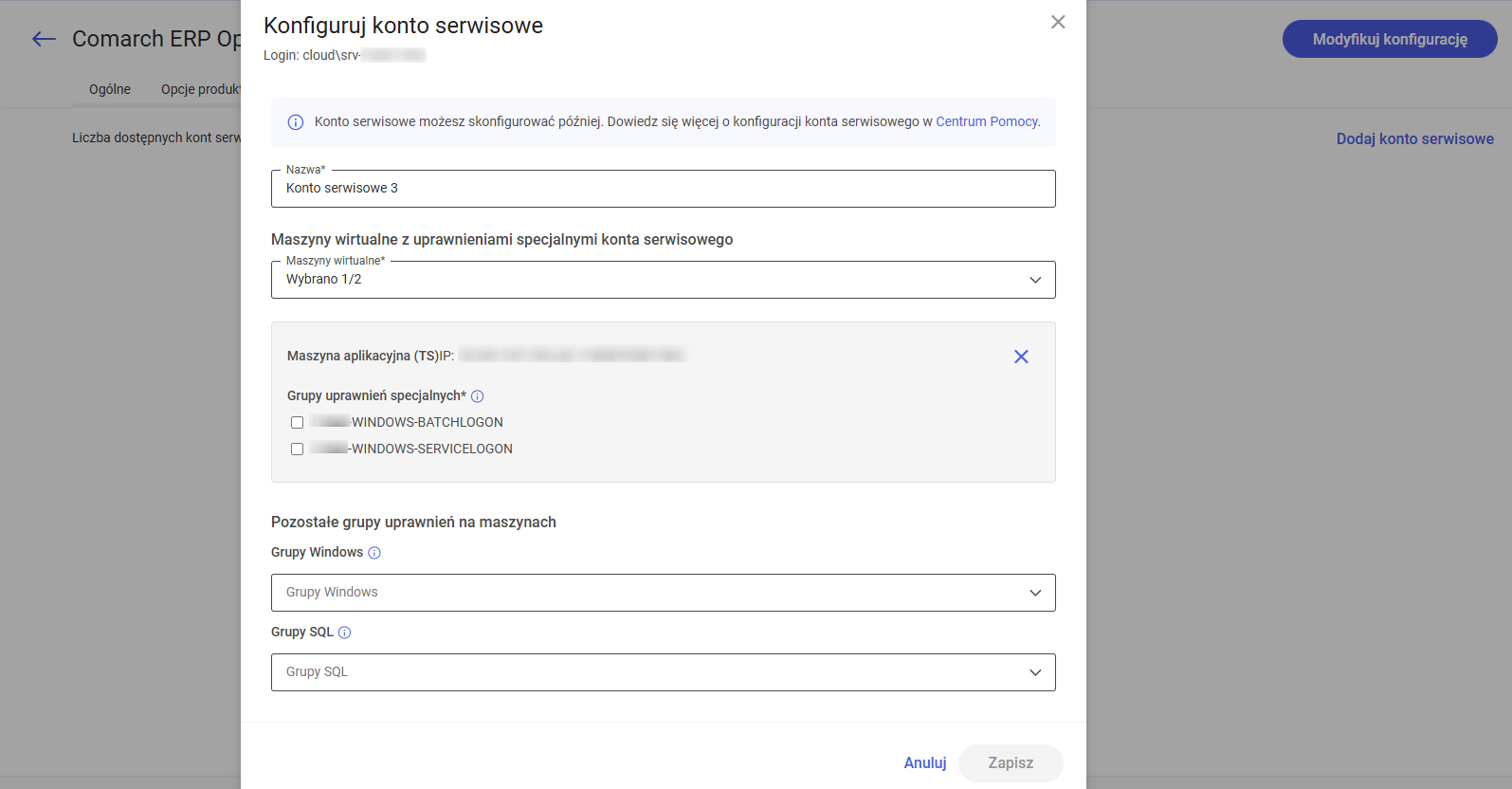Screen dimensions: 1512x789
Task: Enable the WINDOWS-BATCHLOGON checkbox
Action: click(x=298, y=423)
